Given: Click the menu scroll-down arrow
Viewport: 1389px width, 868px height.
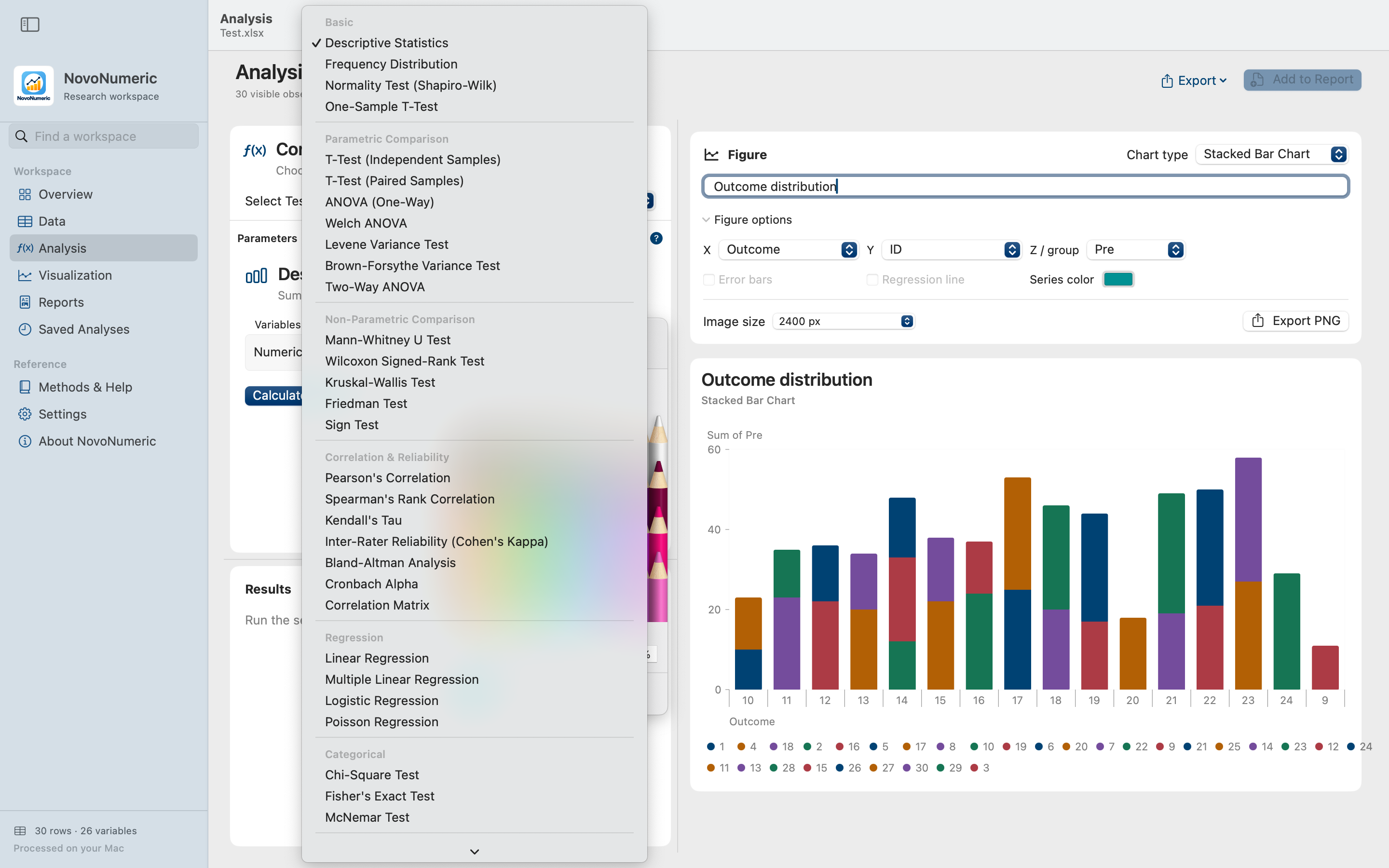Looking at the screenshot, I should click(474, 851).
